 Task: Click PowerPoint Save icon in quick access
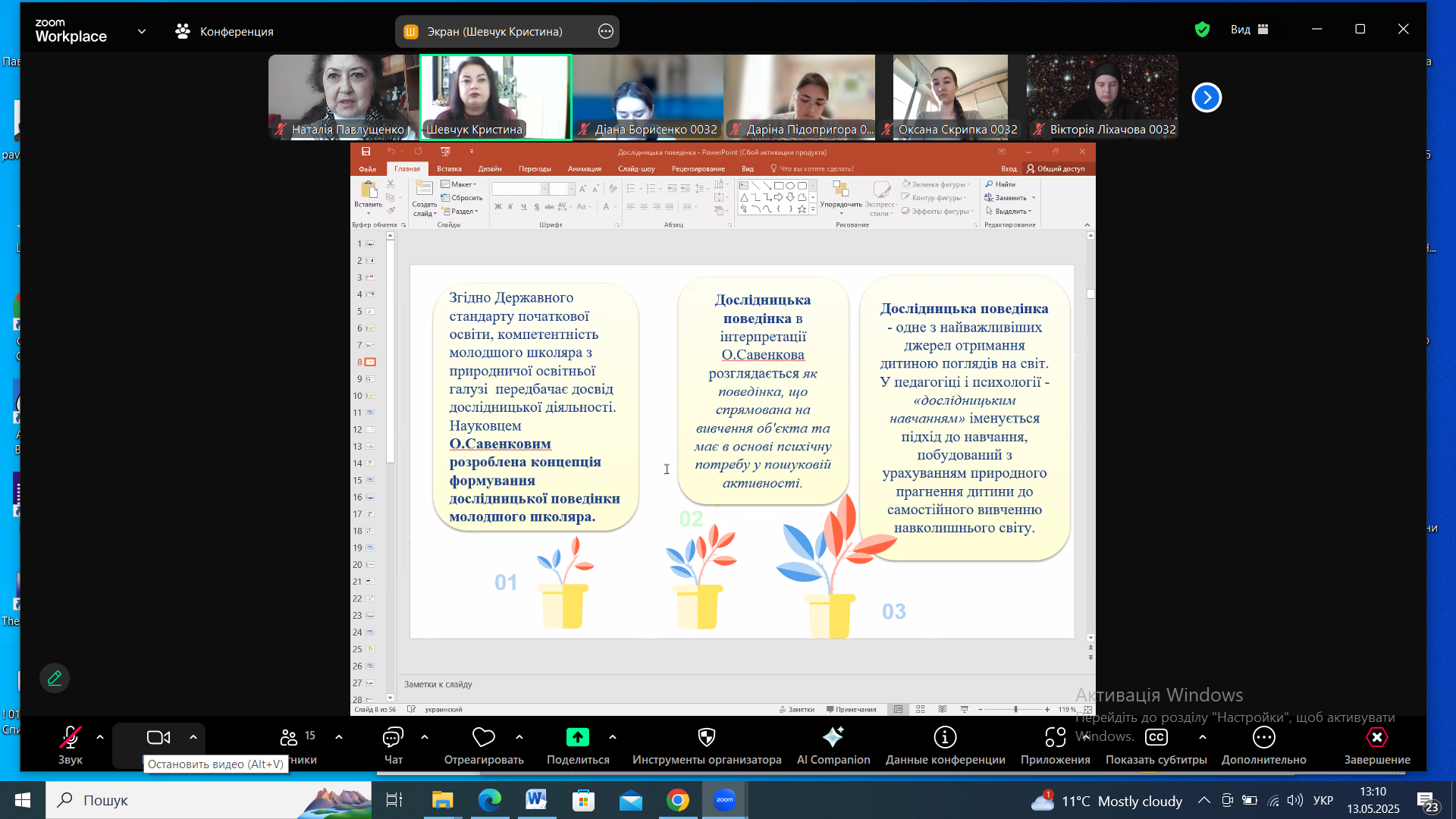pos(366,152)
